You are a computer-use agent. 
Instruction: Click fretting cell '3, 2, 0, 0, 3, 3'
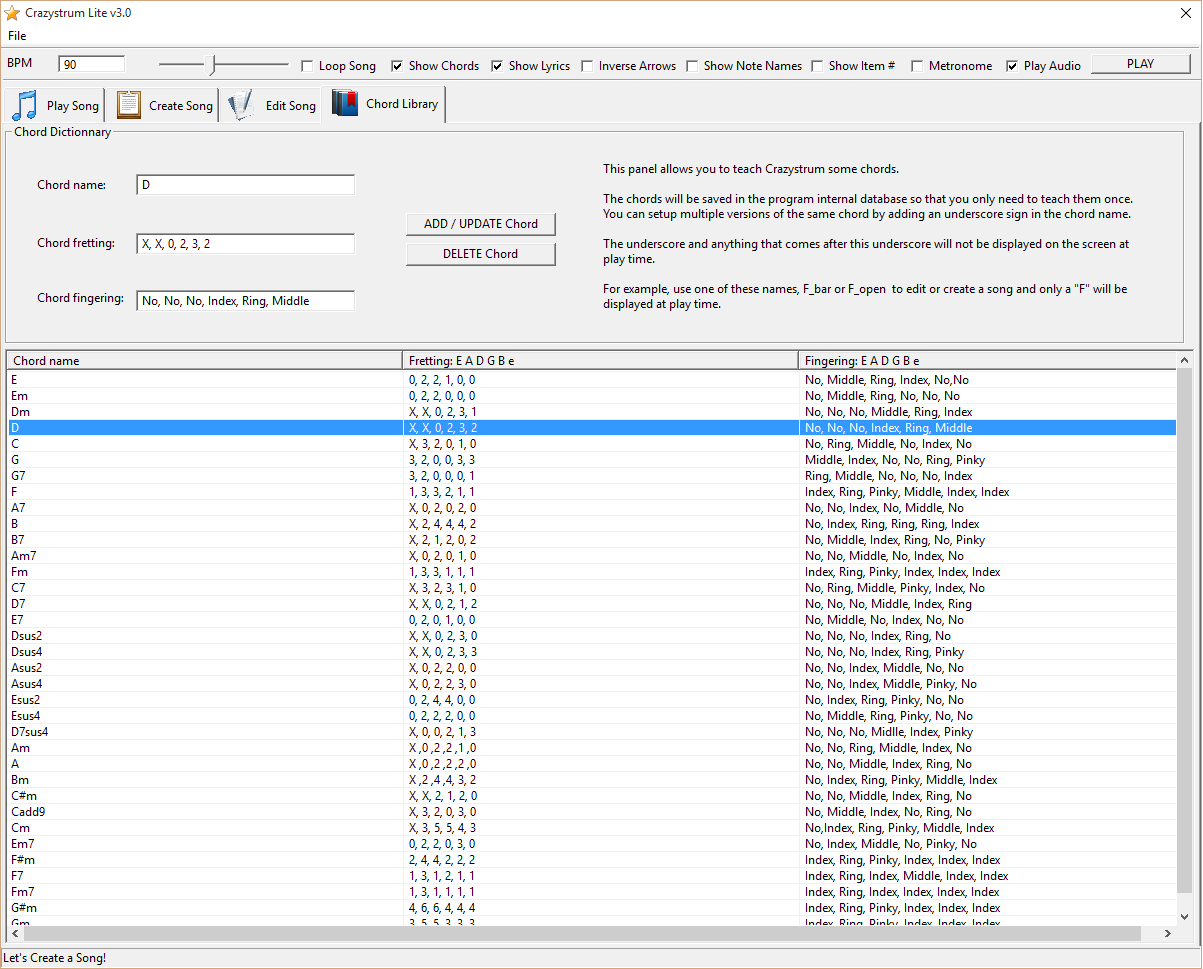coord(442,460)
